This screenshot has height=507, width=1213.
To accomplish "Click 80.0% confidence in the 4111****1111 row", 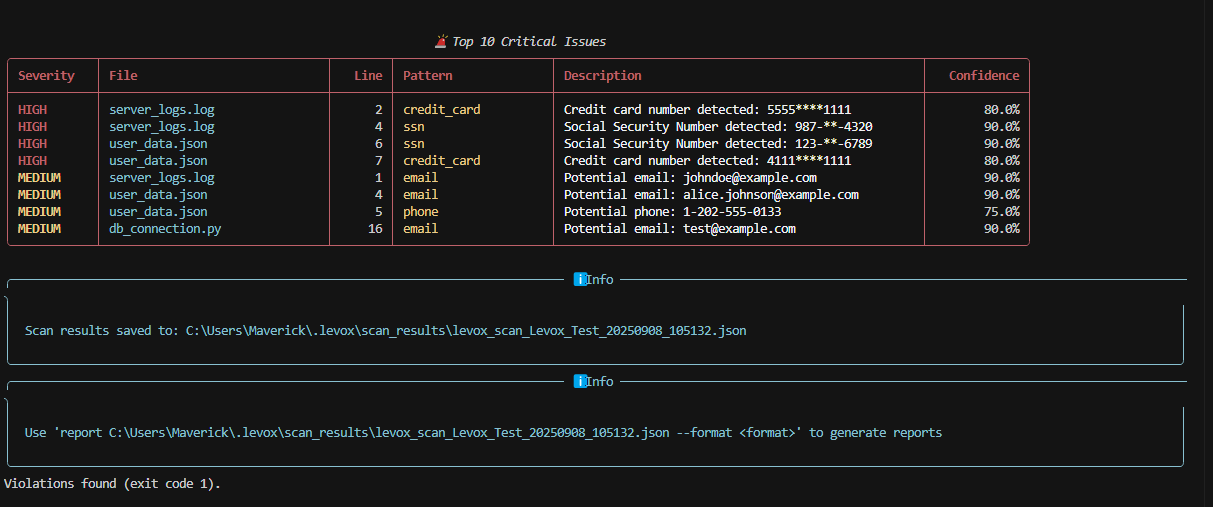I will (x=1002, y=161).
